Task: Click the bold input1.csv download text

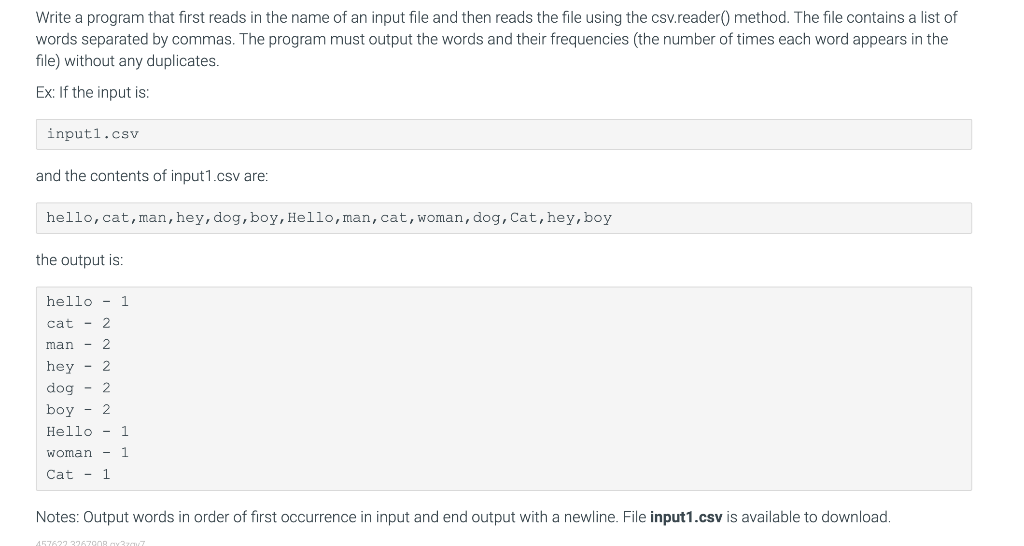Action: [x=686, y=517]
